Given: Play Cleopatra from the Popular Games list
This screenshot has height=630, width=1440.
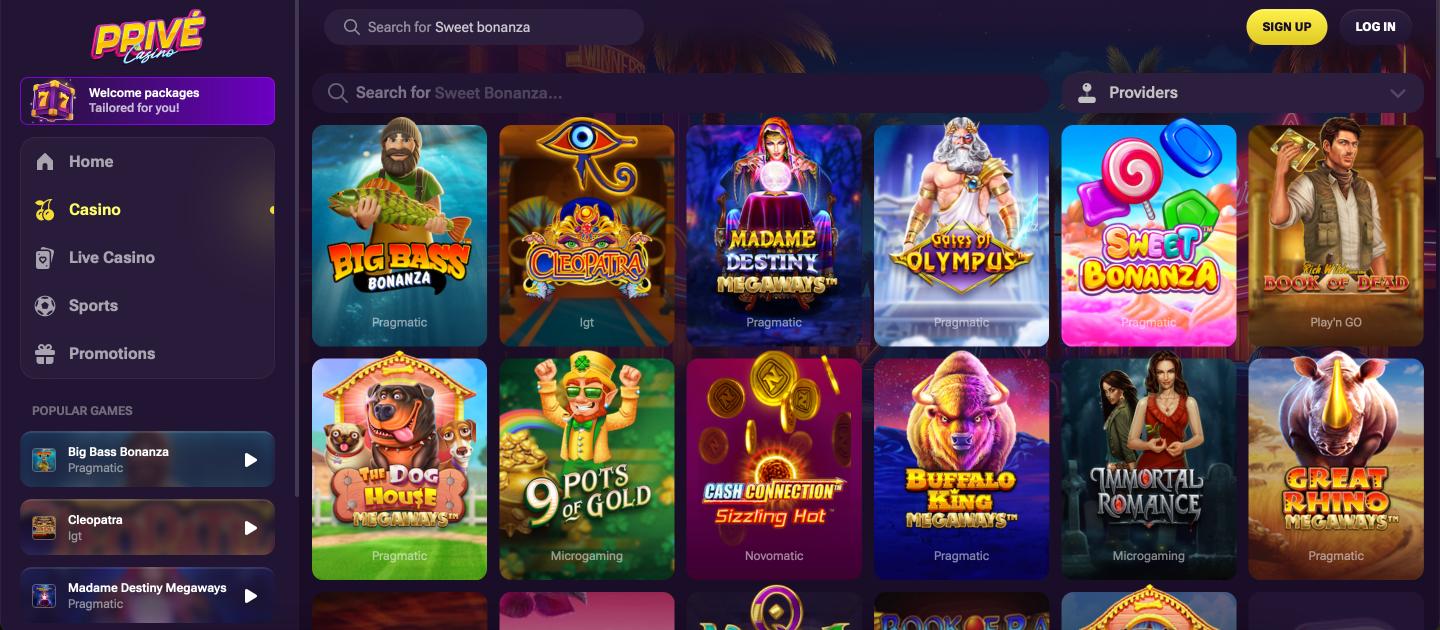Looking at the screenshot, I should [251, 528].
